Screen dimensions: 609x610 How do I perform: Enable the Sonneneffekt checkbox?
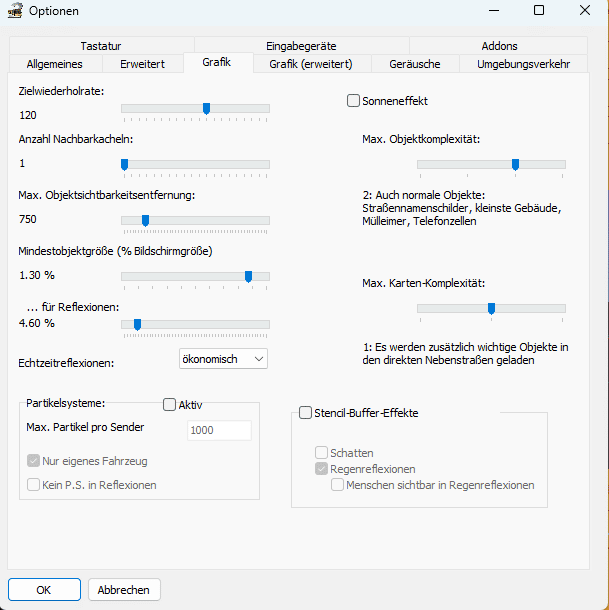(x=353, y=101)
